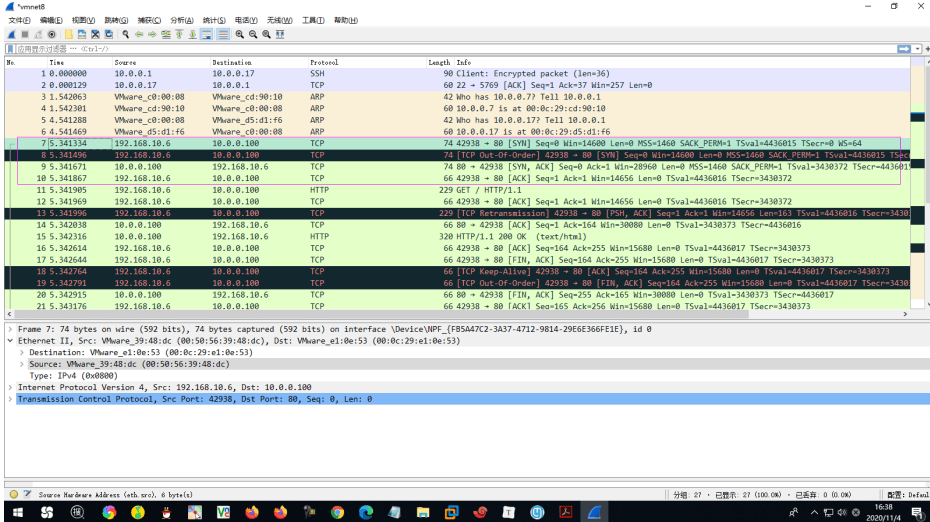Open the 编辑(E) menu
Image resolution: width=930 pixels, height=522 pixels.
(51, 20)
